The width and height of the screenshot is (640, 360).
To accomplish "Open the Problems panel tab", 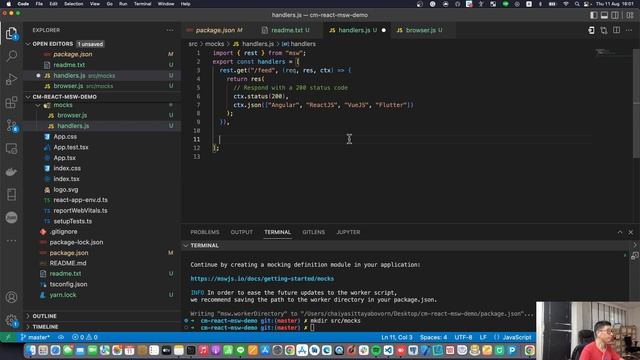I will pos(204,232).
